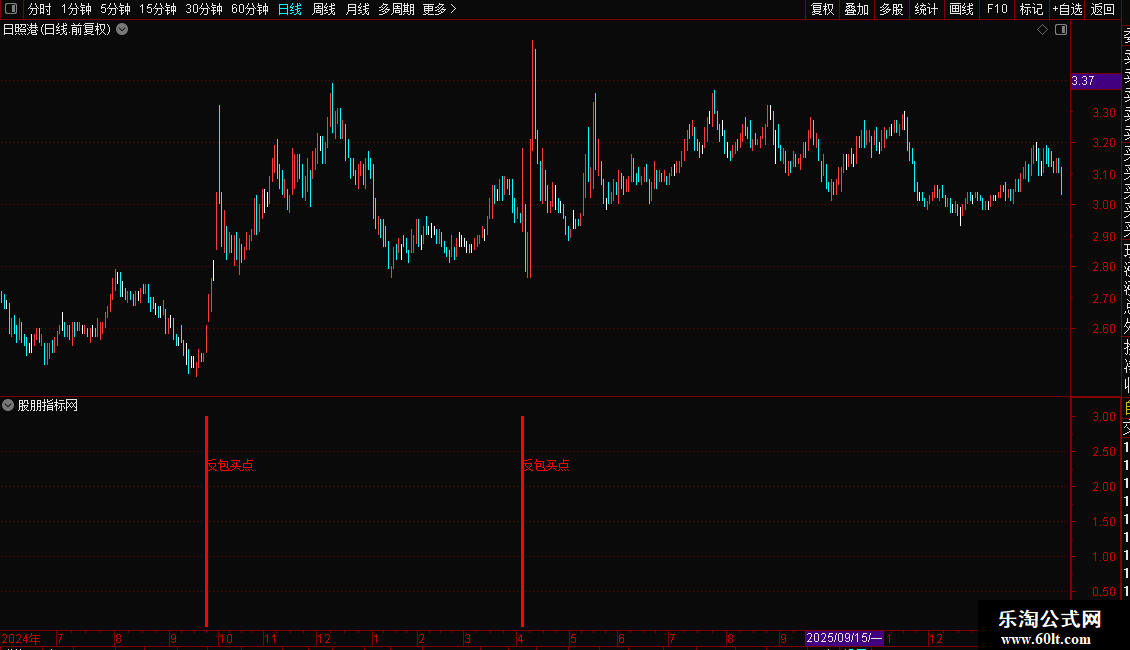The image size is (1130, 650).
Task: Add stock with +自选 button
Action: [x=1067, y=9]
